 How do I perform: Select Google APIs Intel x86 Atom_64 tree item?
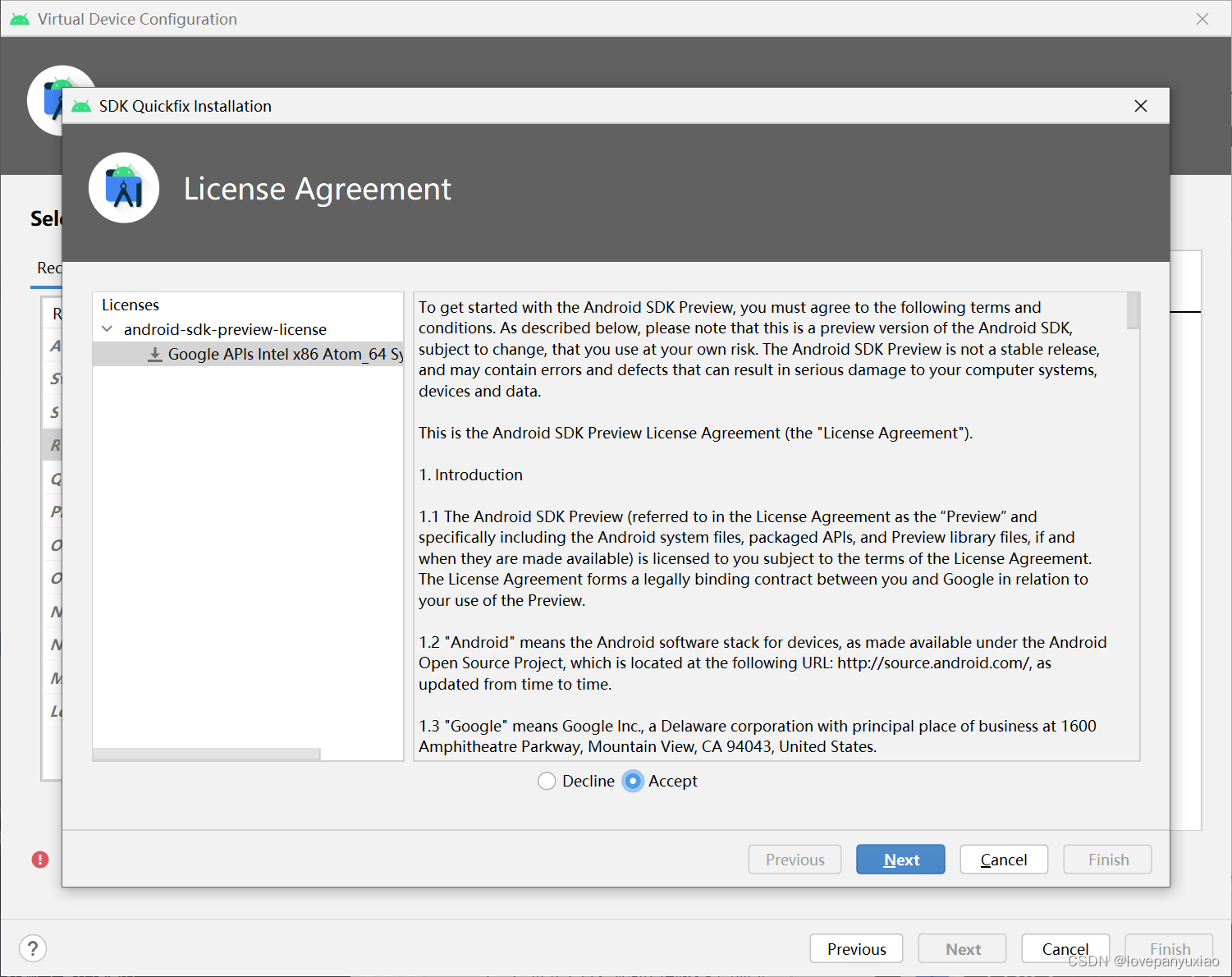(x=248, y=354)
